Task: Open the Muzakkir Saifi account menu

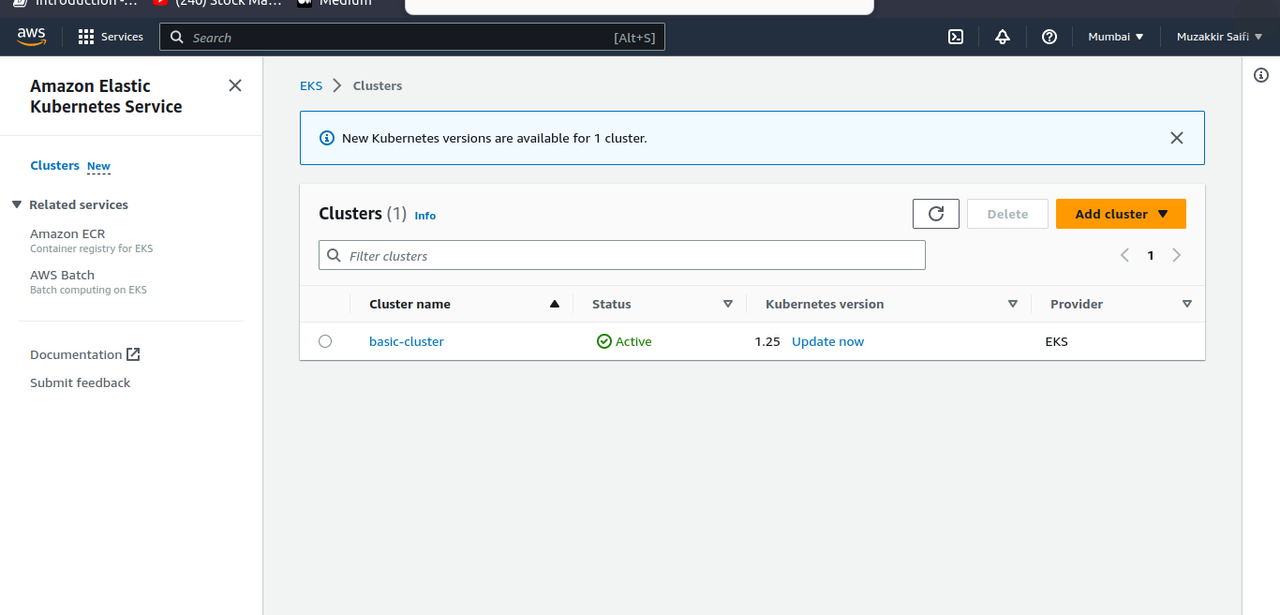Action: coord(1219,37)
